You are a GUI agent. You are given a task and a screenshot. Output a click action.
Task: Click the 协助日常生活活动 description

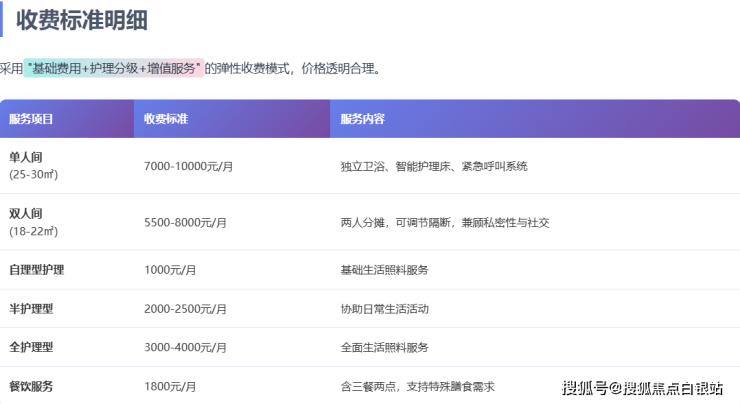click(x=384, y=309)
